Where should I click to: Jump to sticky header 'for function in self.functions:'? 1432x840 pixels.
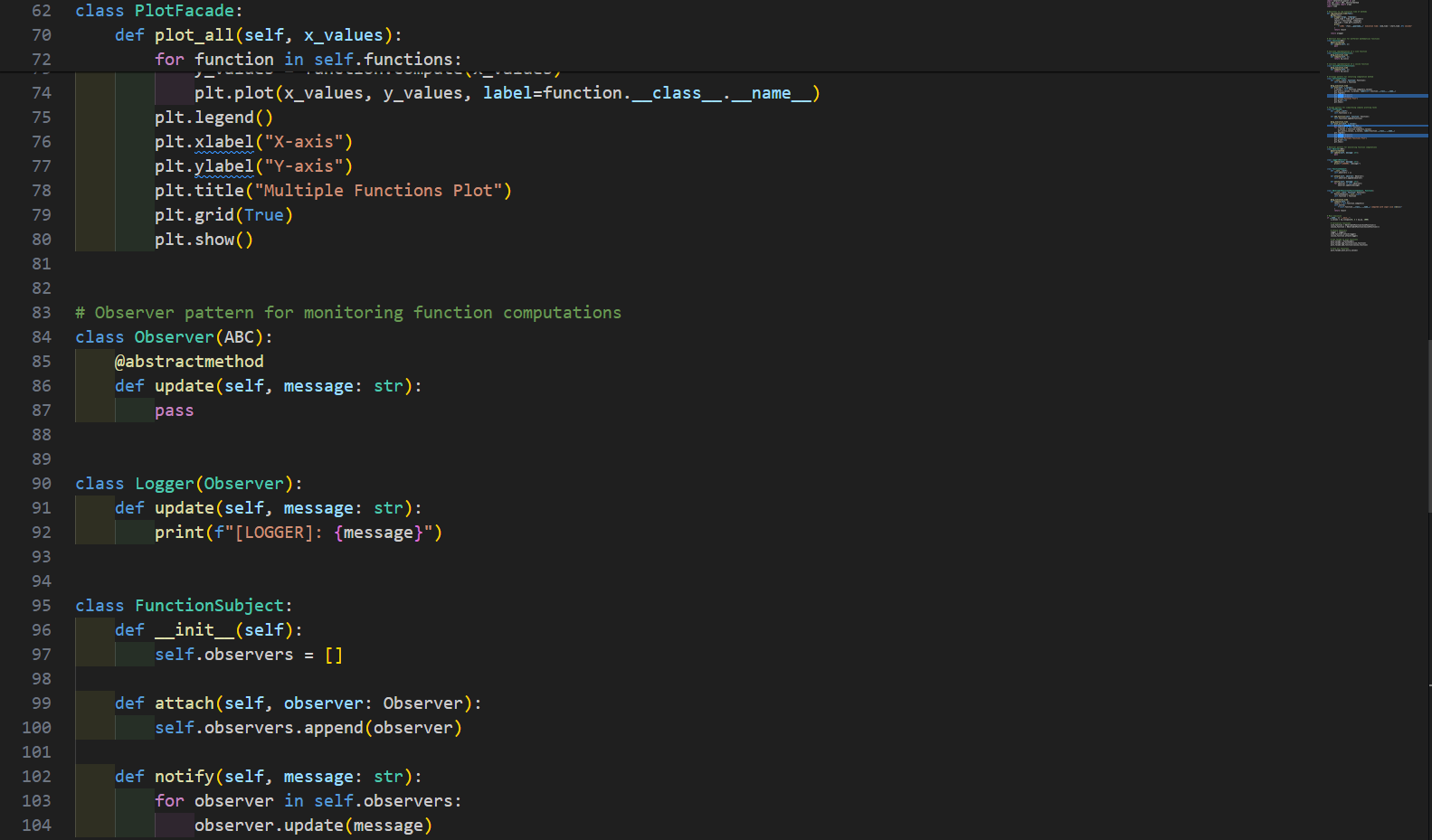coord(308,60)
